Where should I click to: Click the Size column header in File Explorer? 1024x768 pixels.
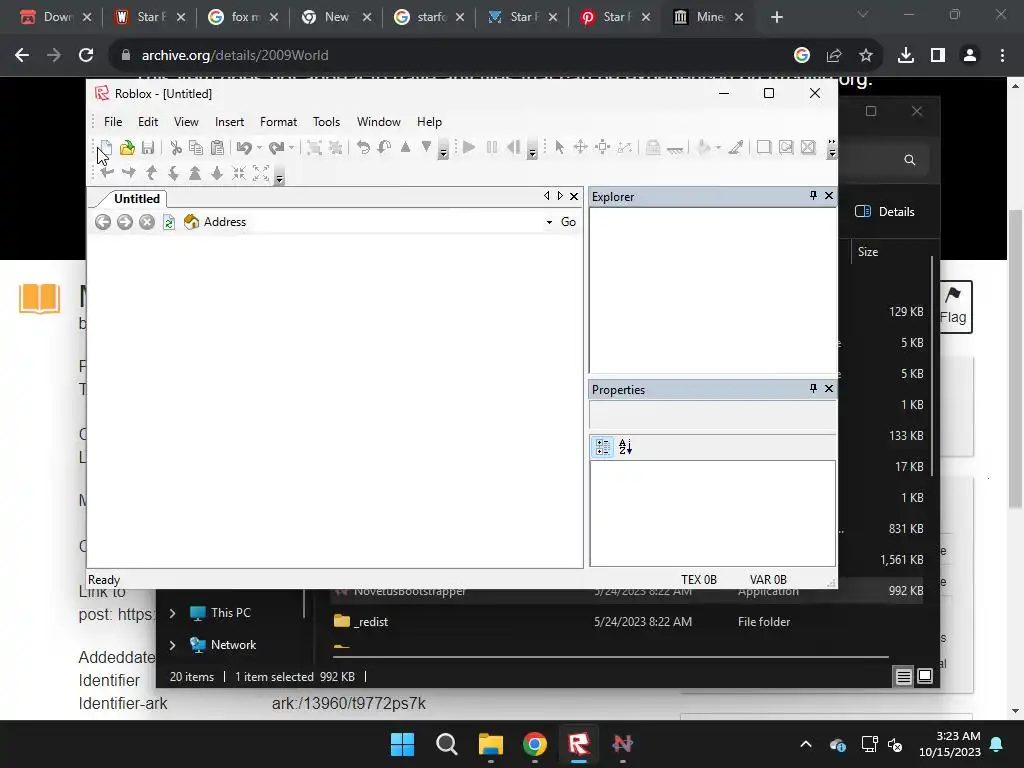[x=867, y=251]
